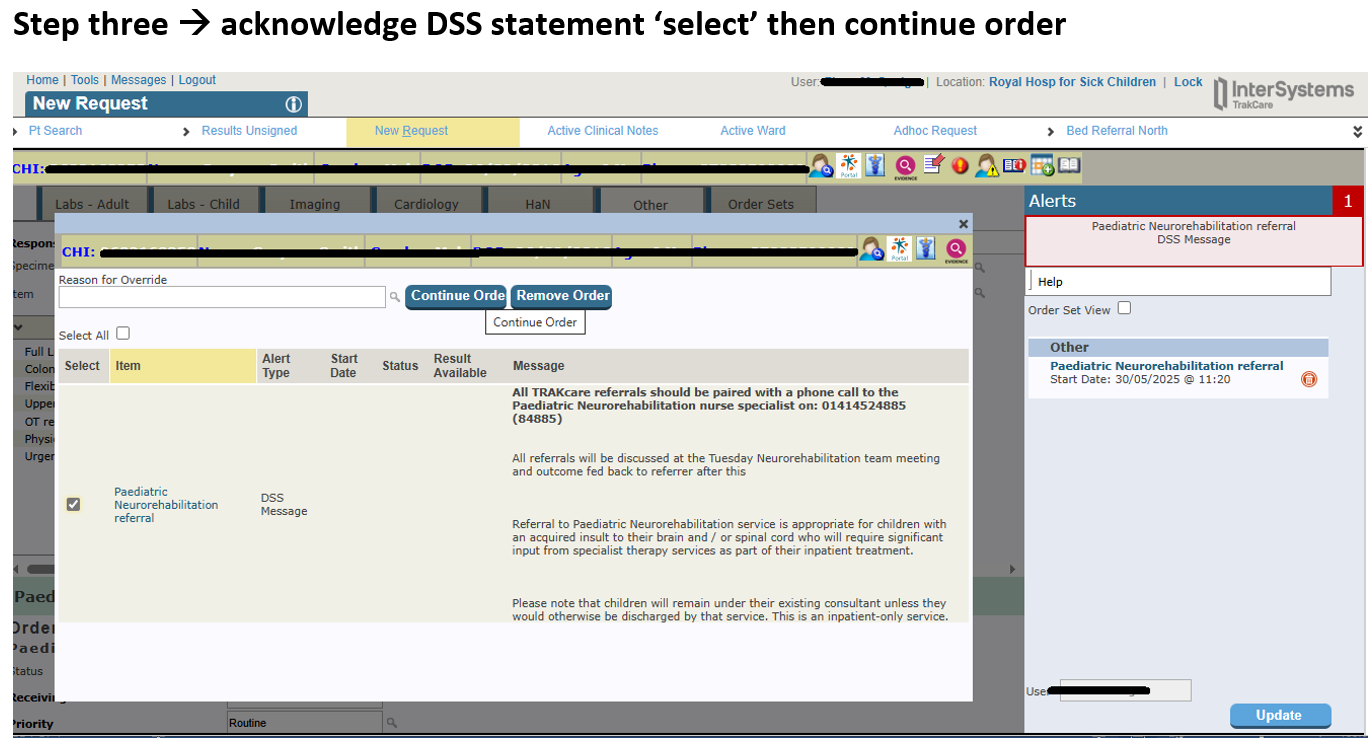Expand the double-chevron overflow menu at right
Screen dimensions: 1370x742
click(1357, 131)
